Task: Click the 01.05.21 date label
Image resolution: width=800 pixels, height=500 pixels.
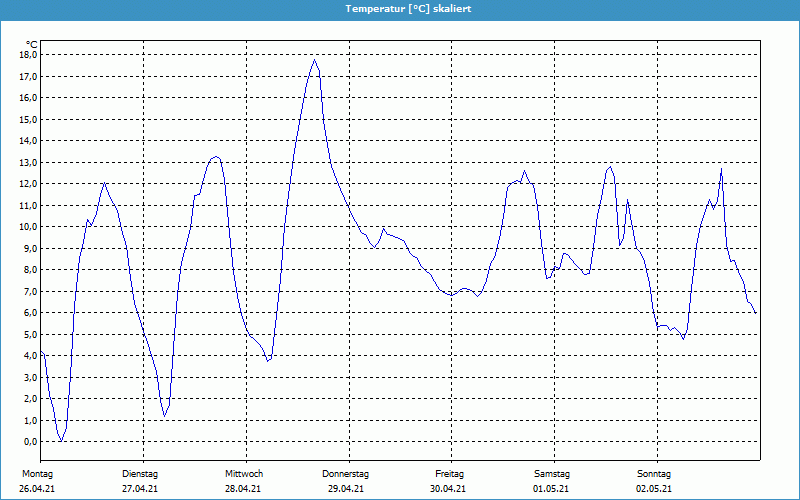Action: pos(552,489)
